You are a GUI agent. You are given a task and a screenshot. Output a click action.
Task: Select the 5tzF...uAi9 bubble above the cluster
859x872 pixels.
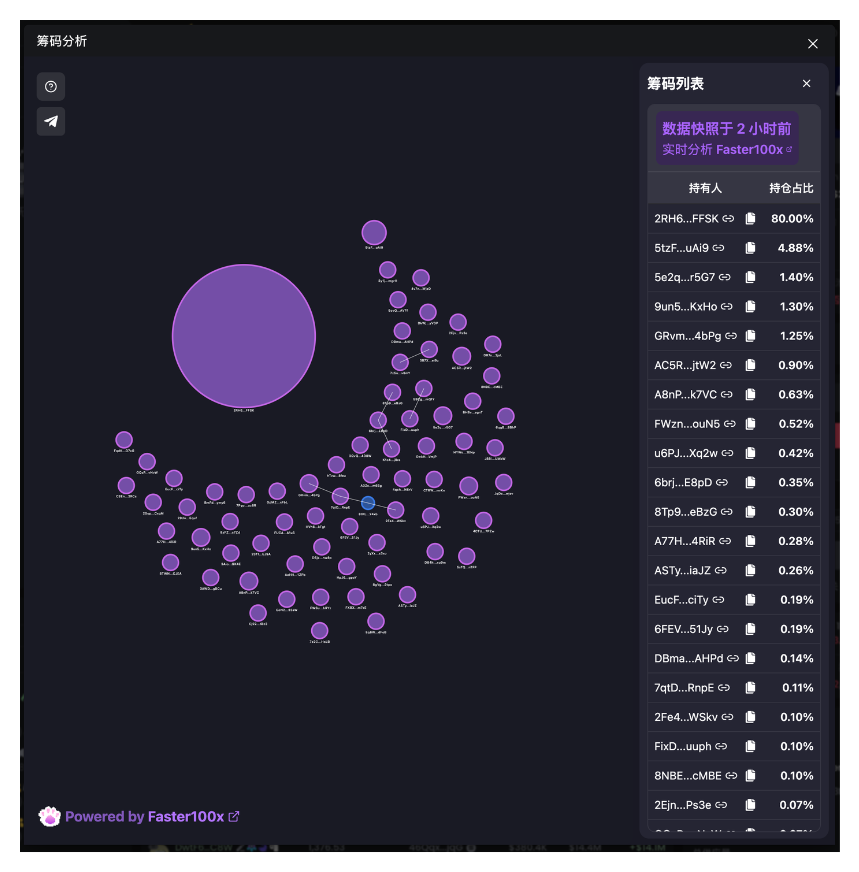coord(374,232)
